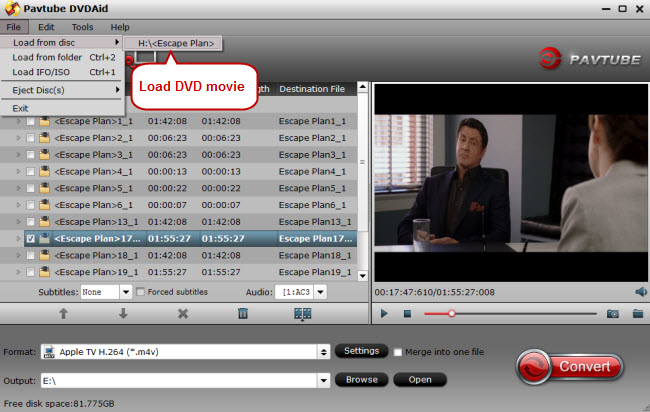Expand the Escape Plan>1_1 tree row
The width and height of the screenshot is (650, 412).
click(x=18, y=121)
